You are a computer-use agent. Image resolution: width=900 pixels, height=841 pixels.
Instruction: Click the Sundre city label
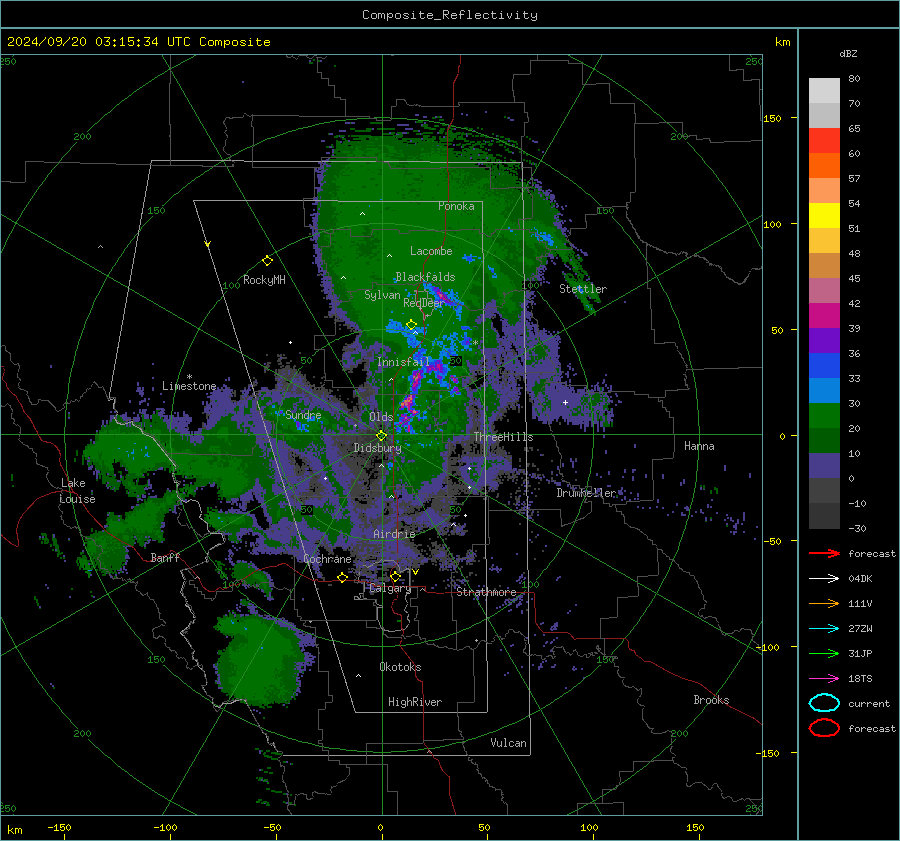pyautogui.click(x=303, y=414)
